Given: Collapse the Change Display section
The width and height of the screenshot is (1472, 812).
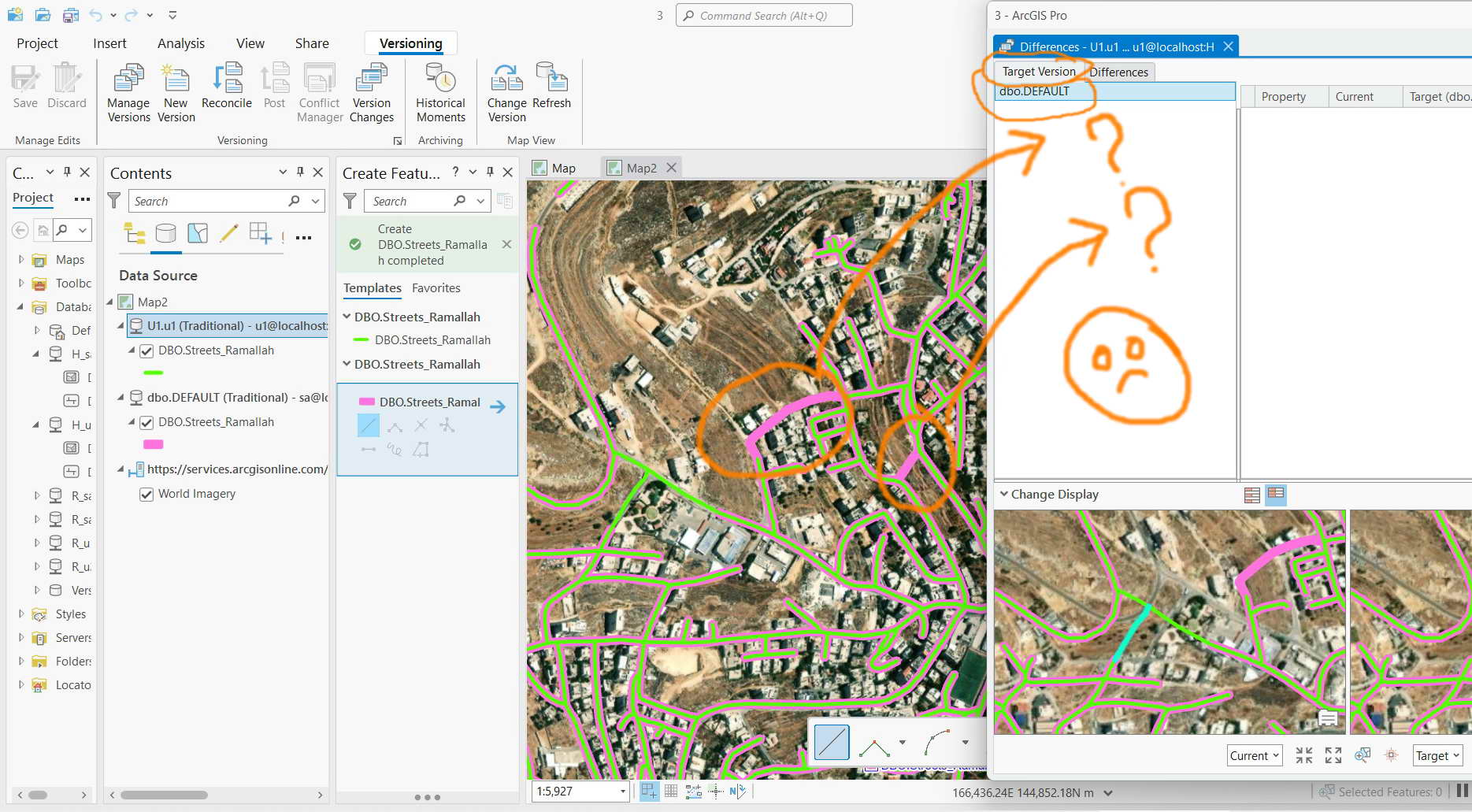Looking at the screenshot, I should pyautogui.click(x=1004, y=494).
